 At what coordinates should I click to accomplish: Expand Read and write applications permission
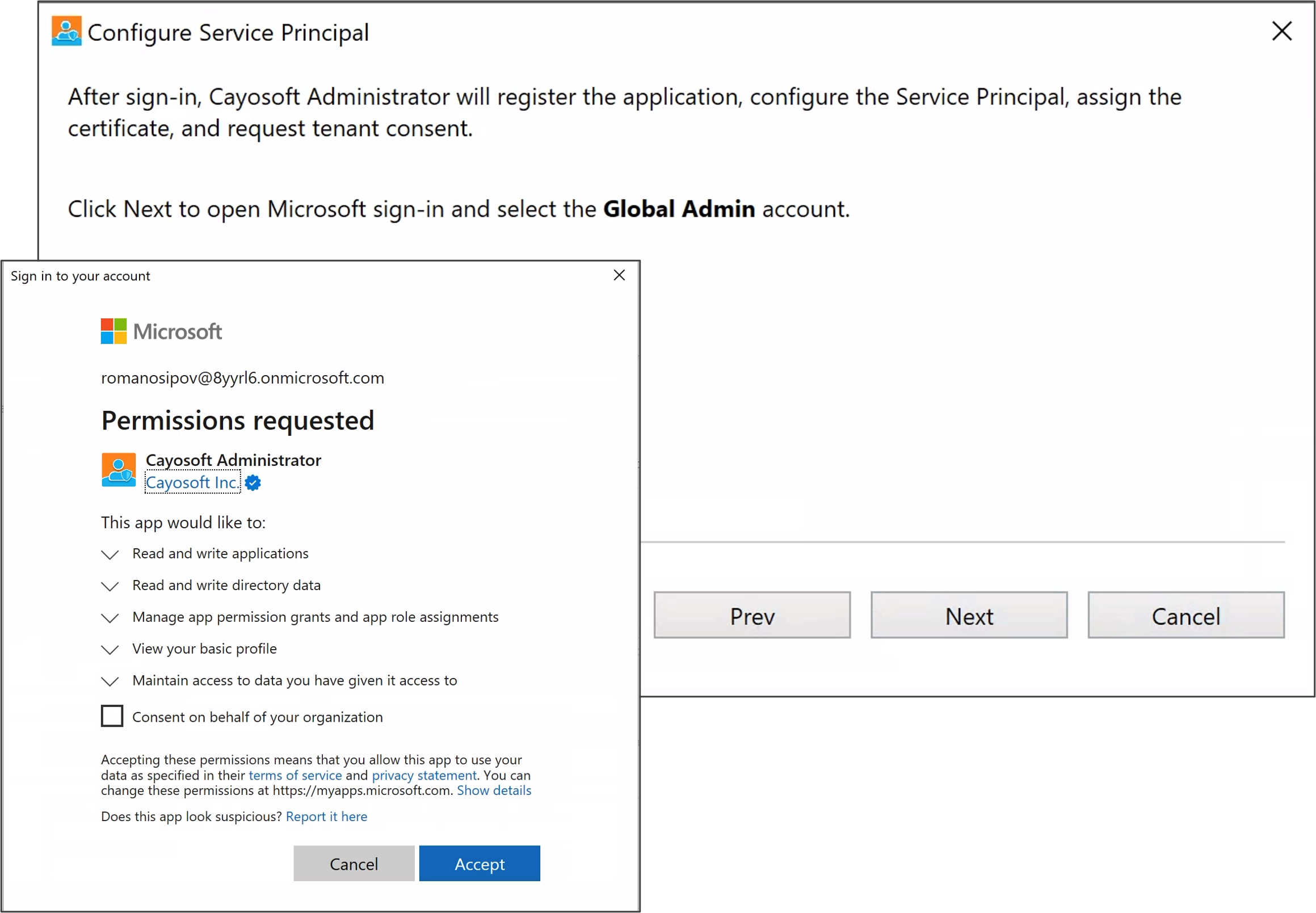110,554
